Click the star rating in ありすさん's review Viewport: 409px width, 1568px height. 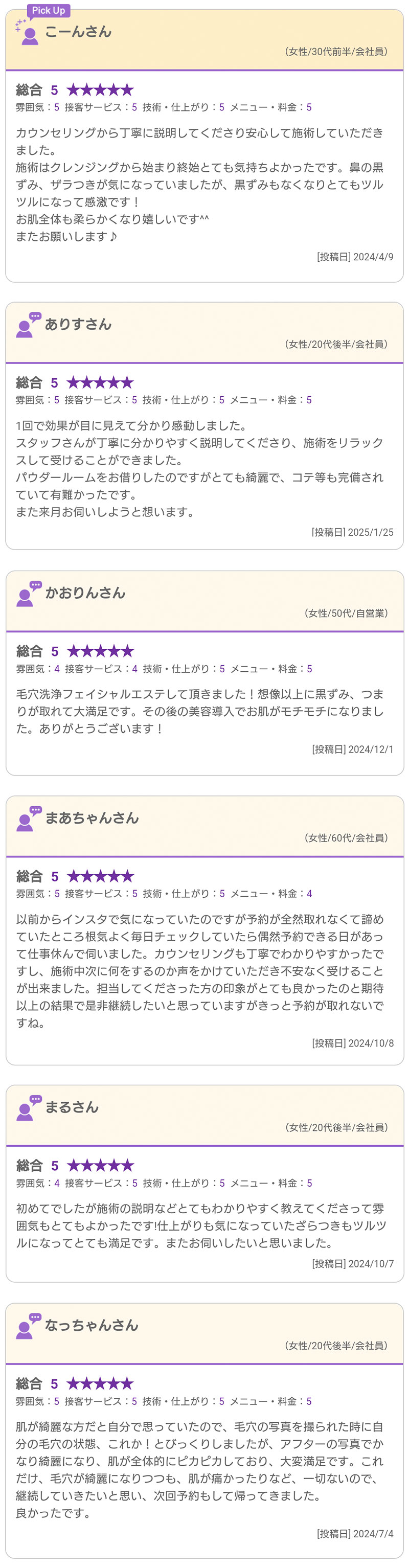tap(100, 383)
